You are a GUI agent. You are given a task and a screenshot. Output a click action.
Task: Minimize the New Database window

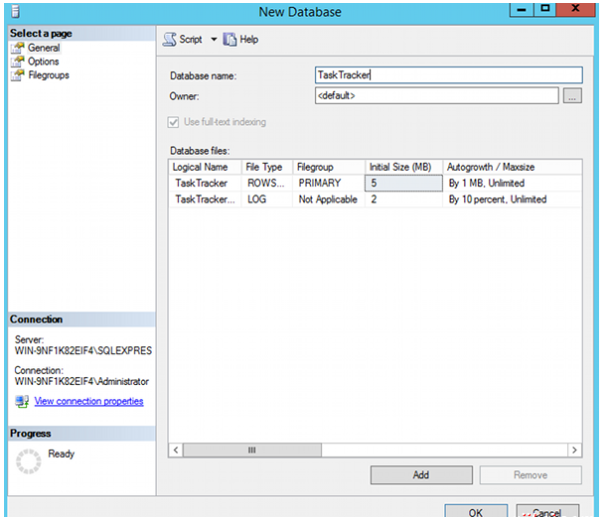coord(522,9)
